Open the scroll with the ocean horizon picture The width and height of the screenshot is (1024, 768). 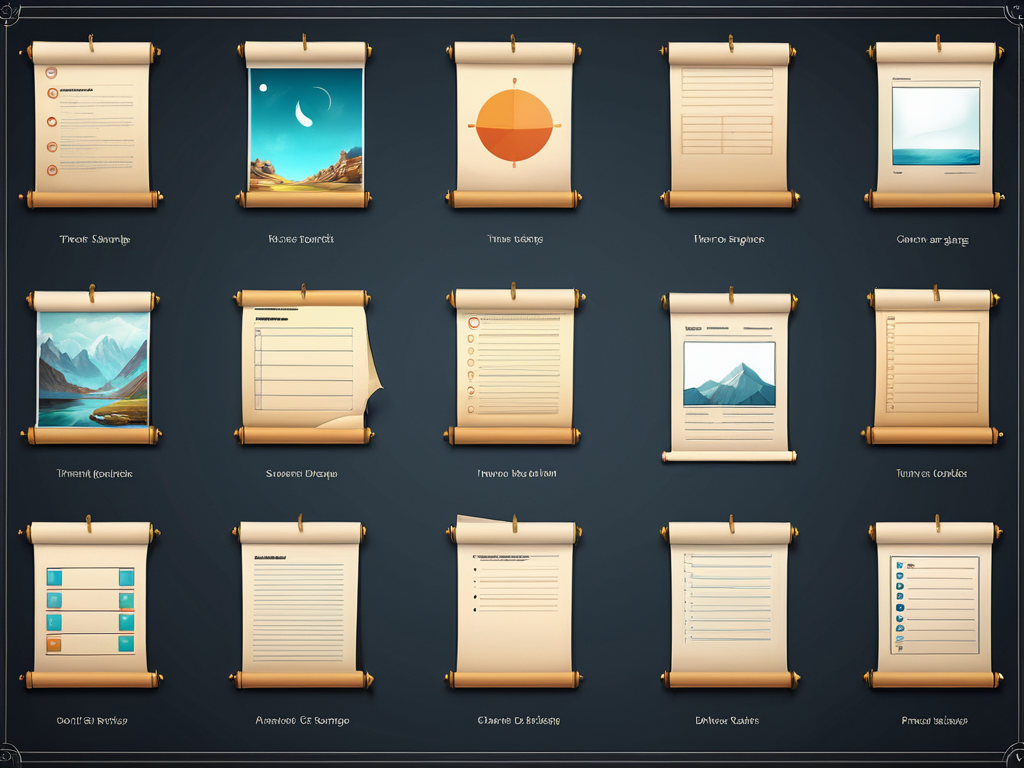(x=935, y=125)
